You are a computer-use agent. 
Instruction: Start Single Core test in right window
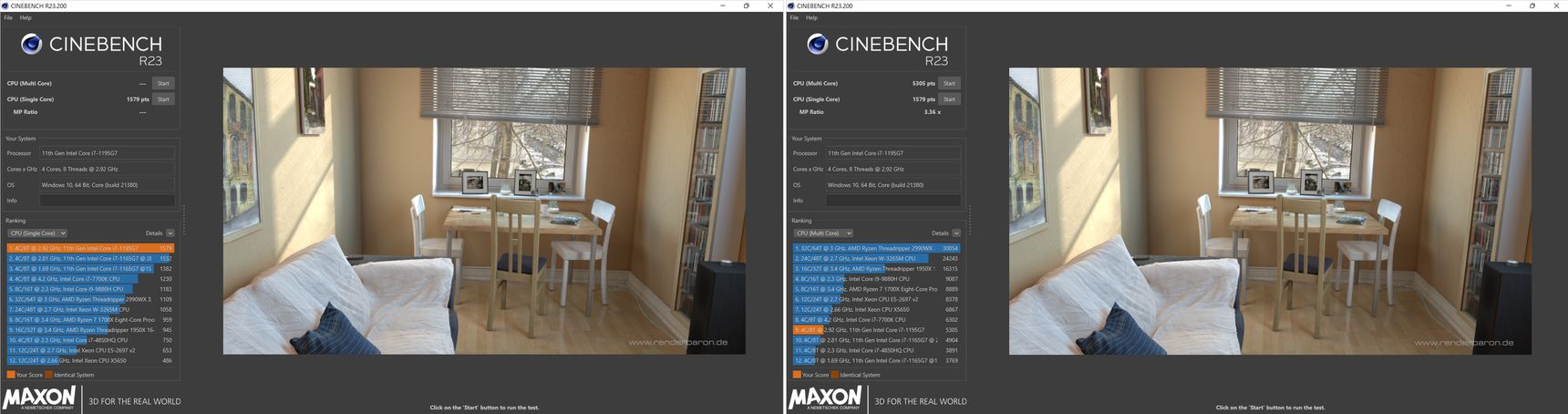coord(949,99)
